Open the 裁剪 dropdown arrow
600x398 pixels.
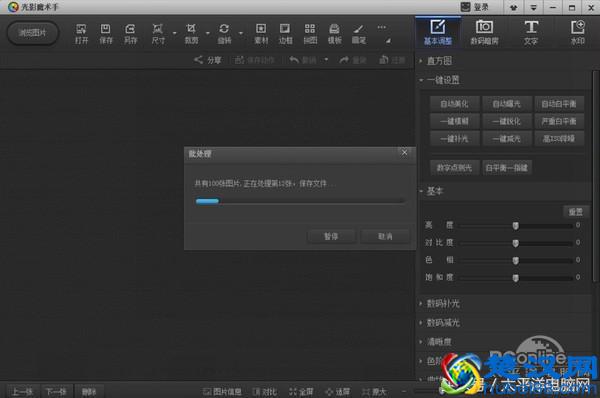pyautogui.click(x=208, y=33)
